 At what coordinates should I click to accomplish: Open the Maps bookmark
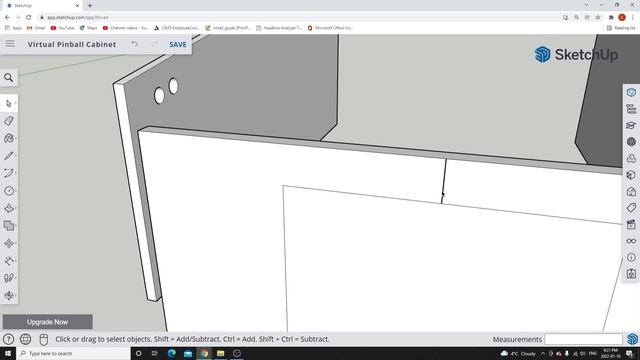[88, 28]
